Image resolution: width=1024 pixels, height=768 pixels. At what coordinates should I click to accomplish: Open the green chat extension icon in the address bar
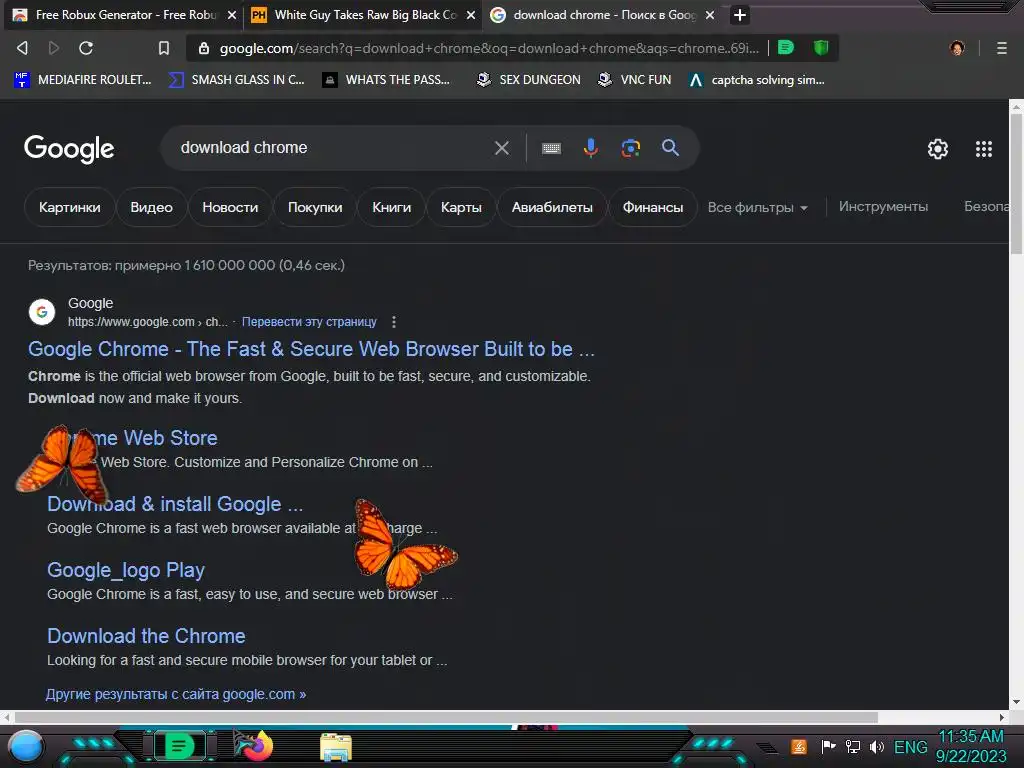tap(786, 47)
